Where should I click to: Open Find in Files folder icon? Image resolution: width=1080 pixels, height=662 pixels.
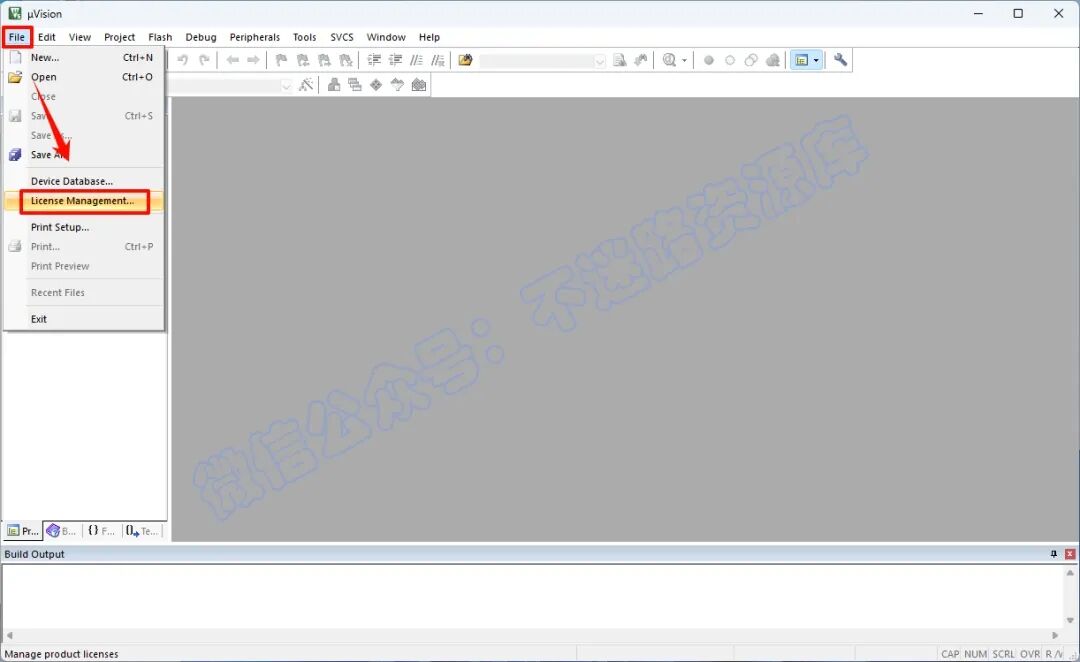466,60
